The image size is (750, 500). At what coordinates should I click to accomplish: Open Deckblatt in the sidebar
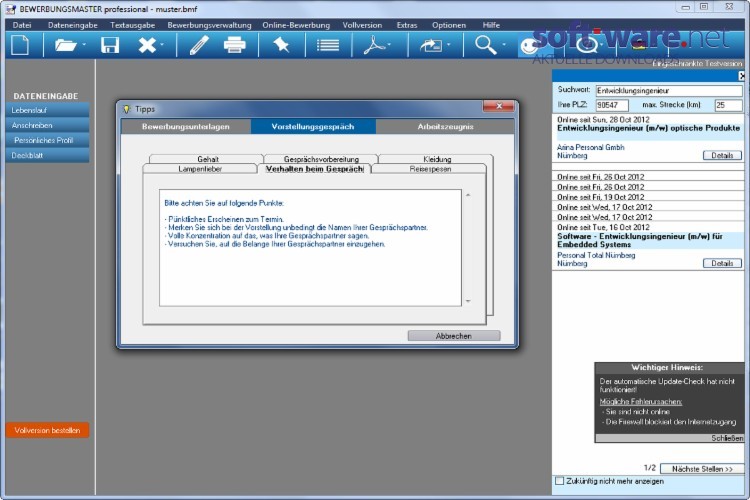pos(47,156)
